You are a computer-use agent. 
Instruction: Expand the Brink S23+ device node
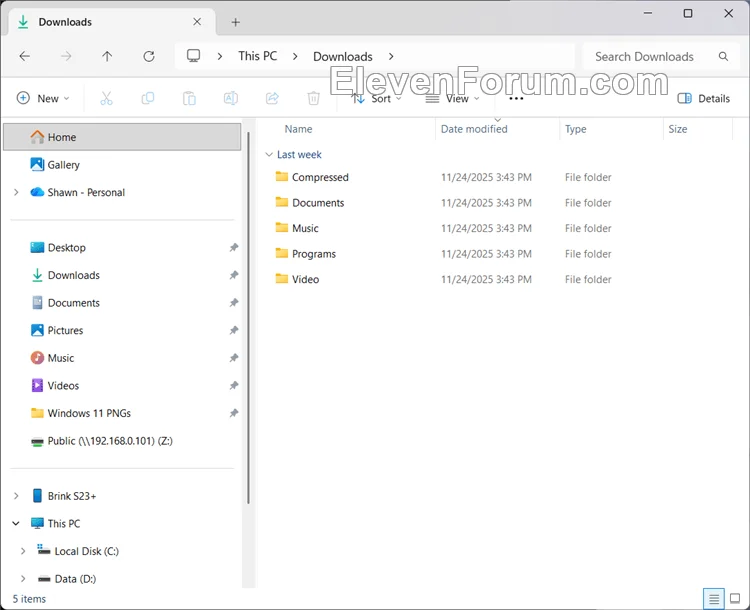pyautogui.click(x=16, y=496)
